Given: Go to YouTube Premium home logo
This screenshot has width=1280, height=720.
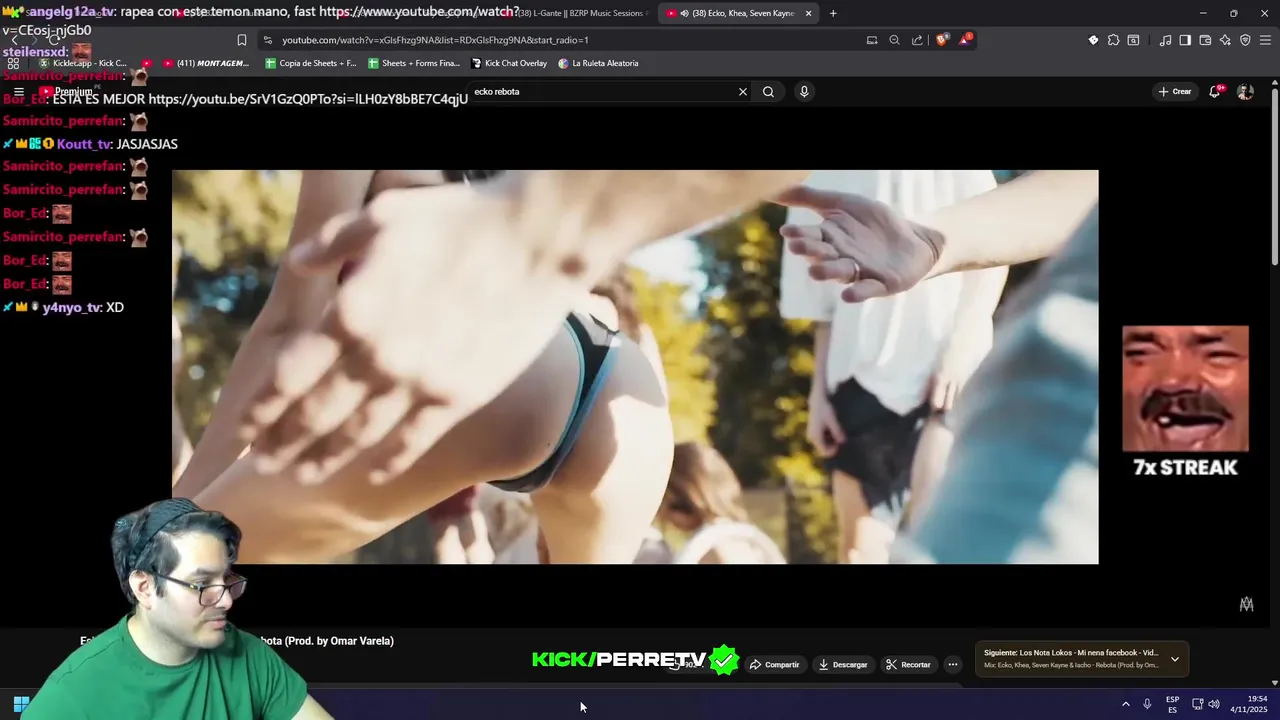Looking at the screenshot, I should coord(66,91).
